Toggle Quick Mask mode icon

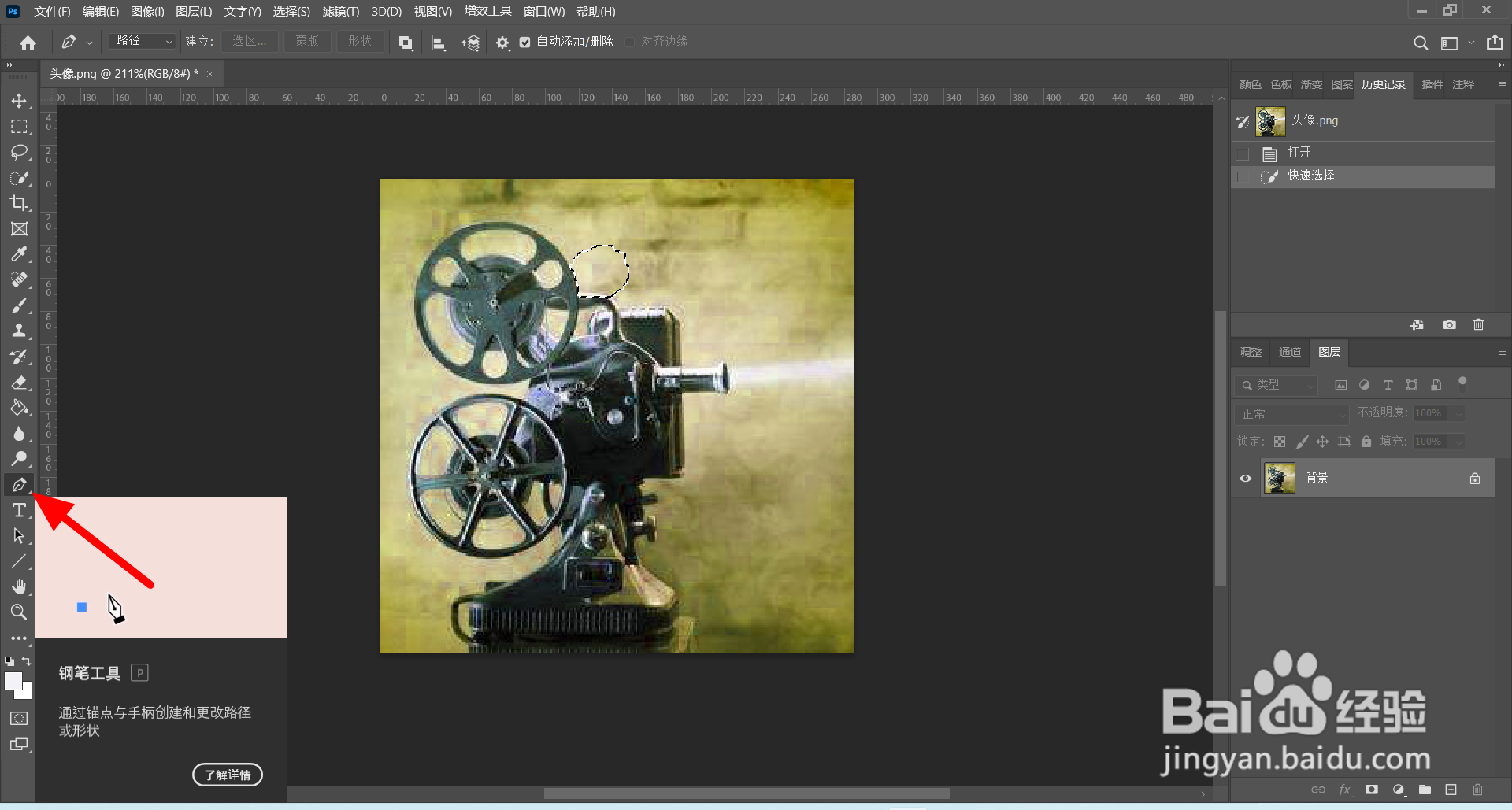19,718
